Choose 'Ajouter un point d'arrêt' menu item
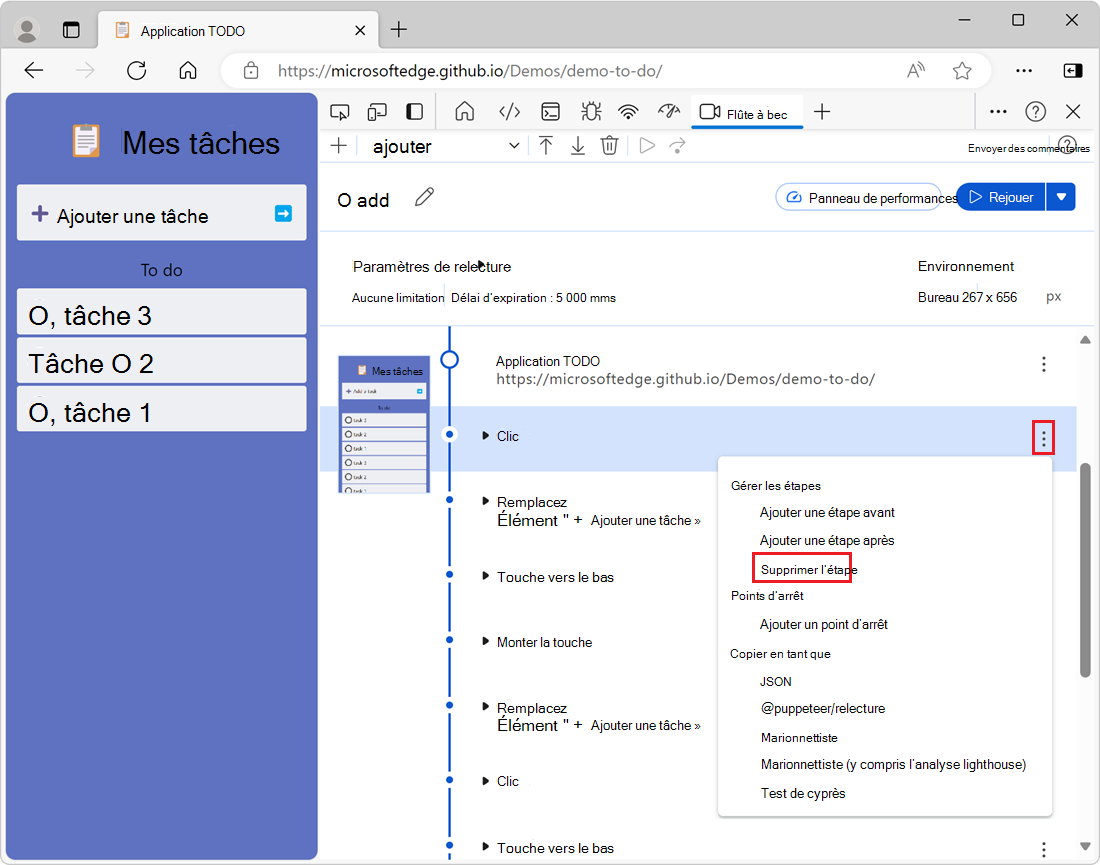Screen dimensions: 1100x865 pyautogui.click(x=823, y=624)
